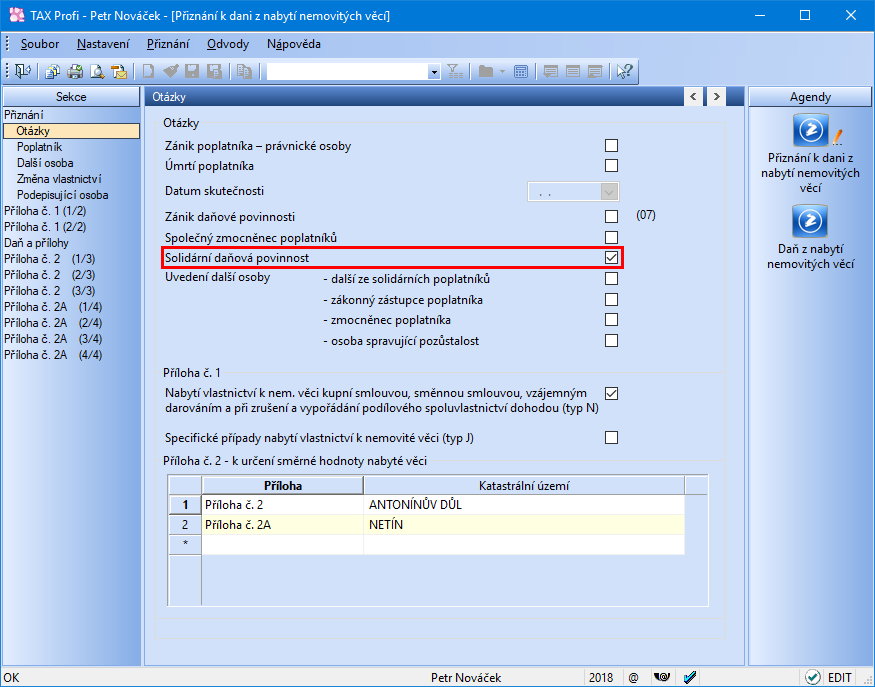Screen dimensions: 875x687
Task: Open Příloha č. 2 (3/3) section
Action: click(x=49, y=291)
